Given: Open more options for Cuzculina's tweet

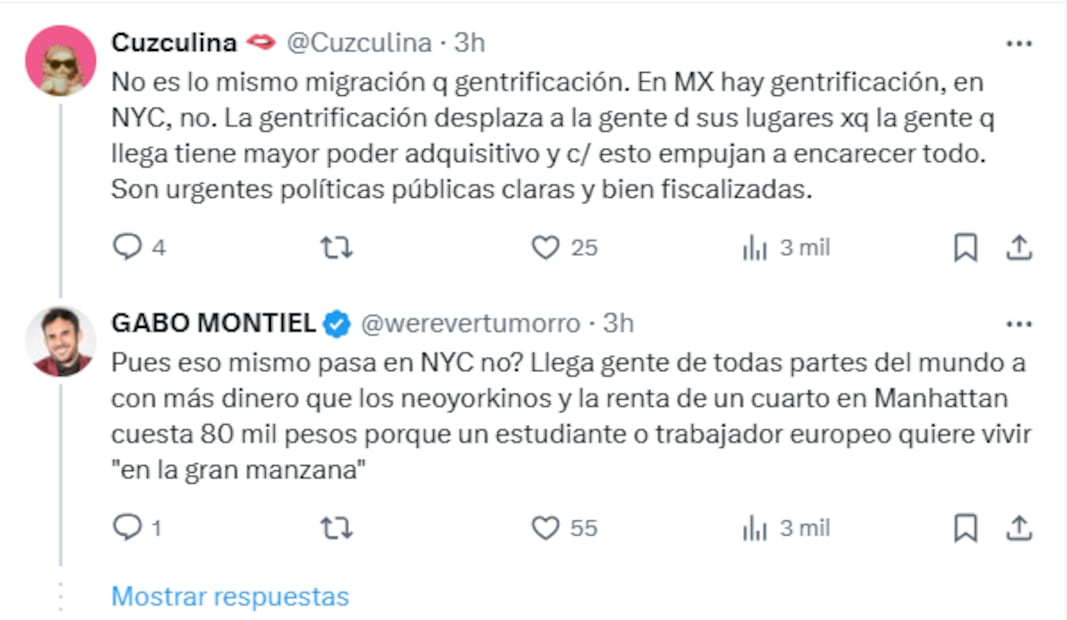Looking at the screenshot, I should pos(1018,44).
